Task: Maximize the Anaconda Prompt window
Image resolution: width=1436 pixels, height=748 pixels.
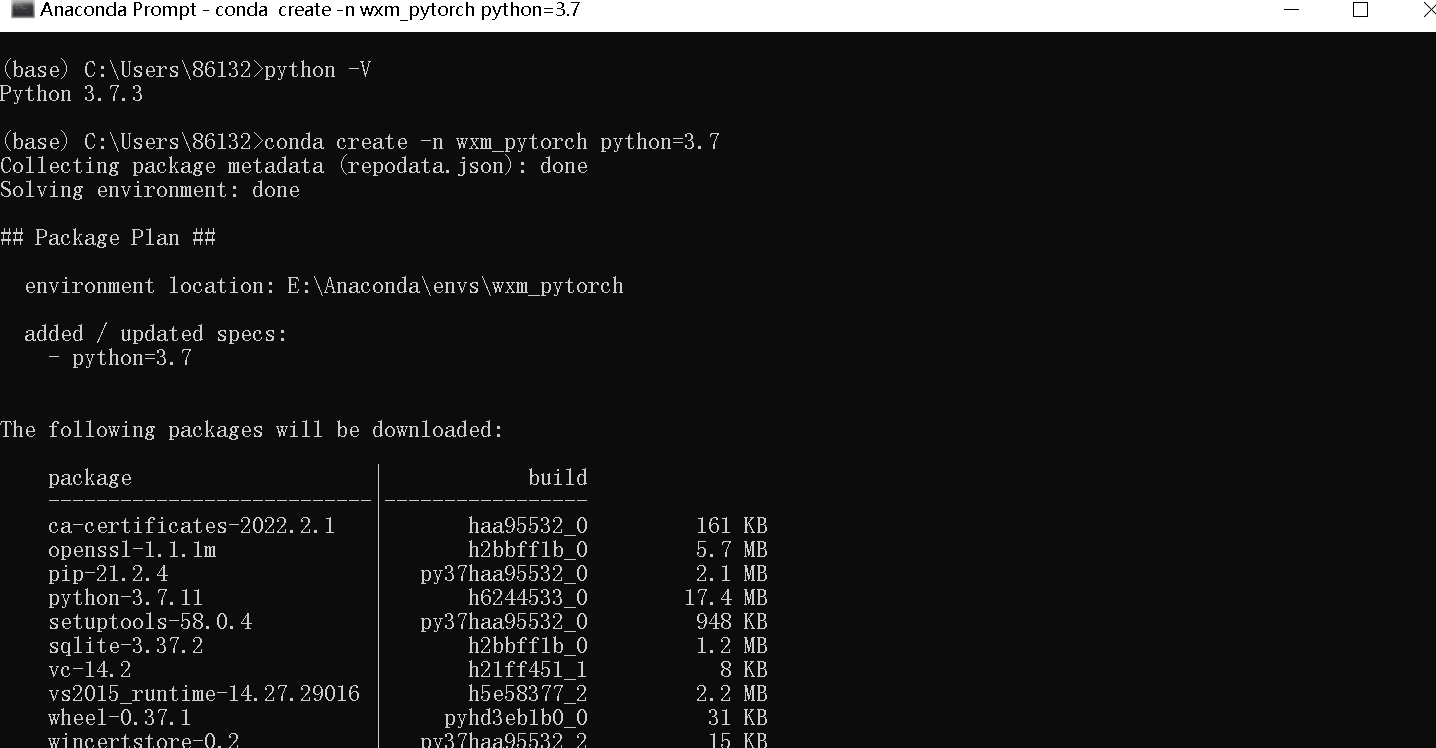Action: 1360,10
